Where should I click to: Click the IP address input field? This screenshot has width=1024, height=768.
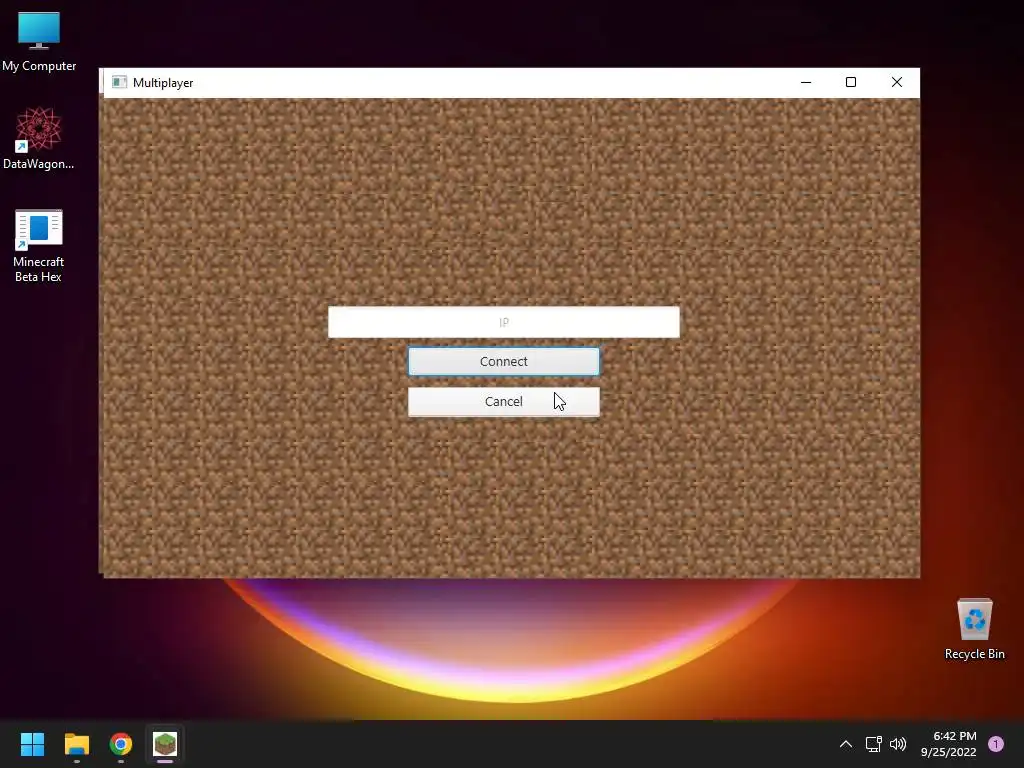click(504, 322)
